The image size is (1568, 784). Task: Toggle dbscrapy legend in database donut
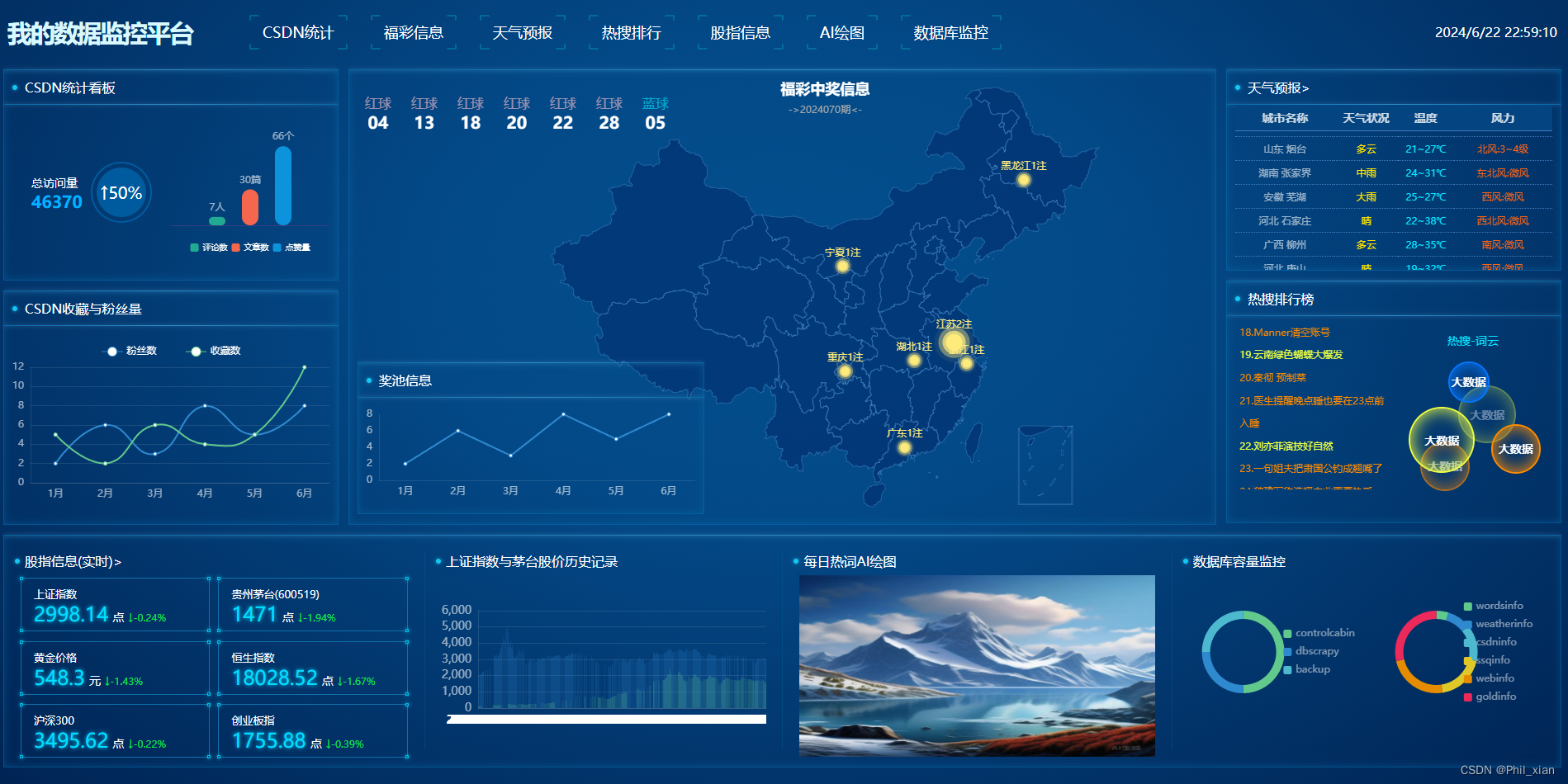pyautogui.click(x=1311, y=651)
